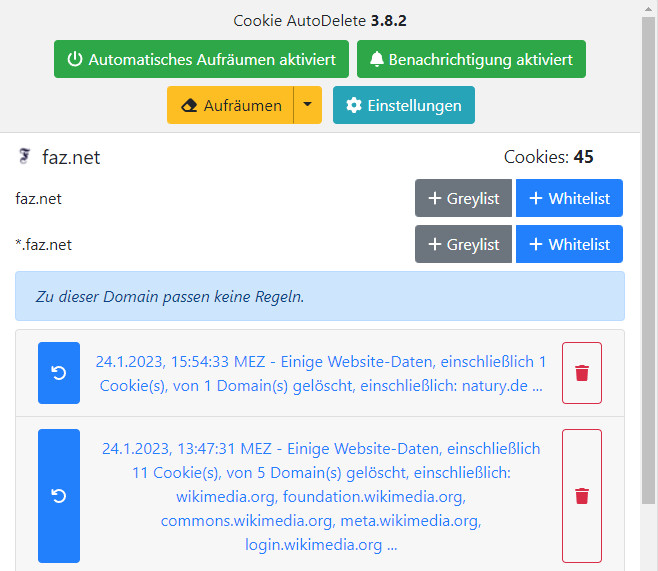The height and width of the screenshot is (571, 658).
Task: Click restore icon for wikimedia.org log entry
Action: [58, 496]
